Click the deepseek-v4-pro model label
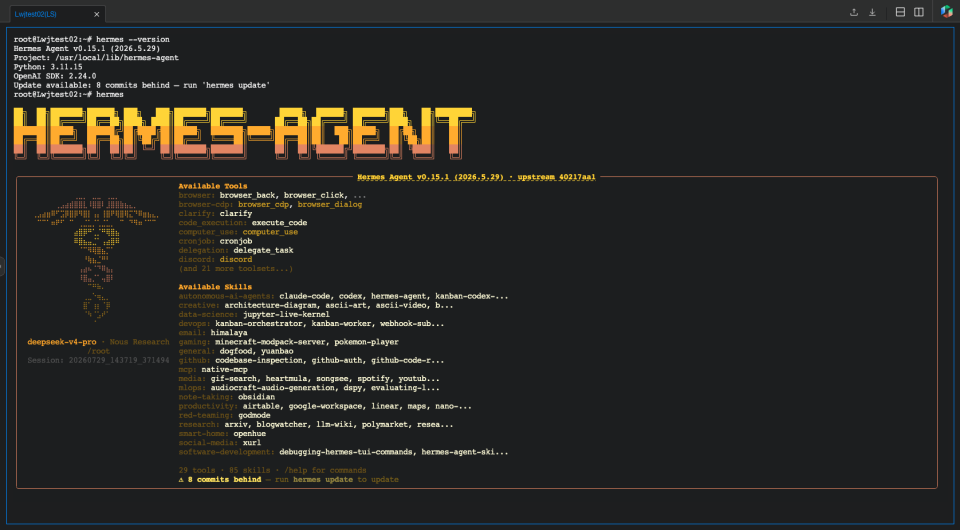960x530 pixels. coord(62,342)
